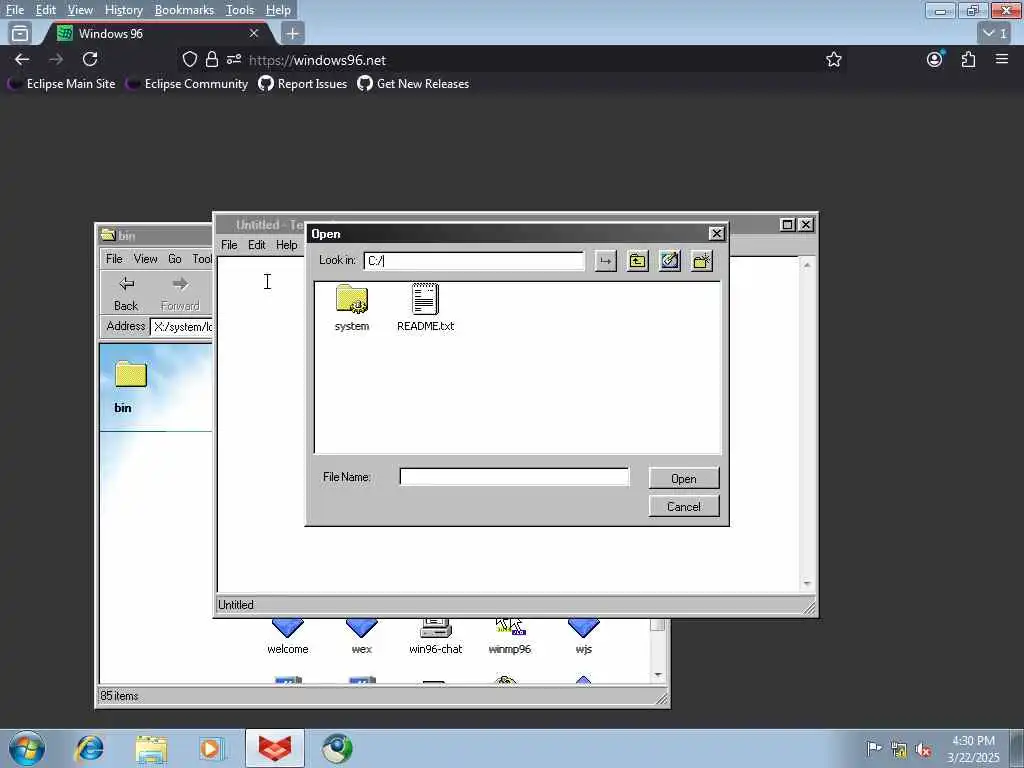Click down arrow of bin window scrollbar
Viewport: 1024px width, 768px height.
[x=658, y=675]
